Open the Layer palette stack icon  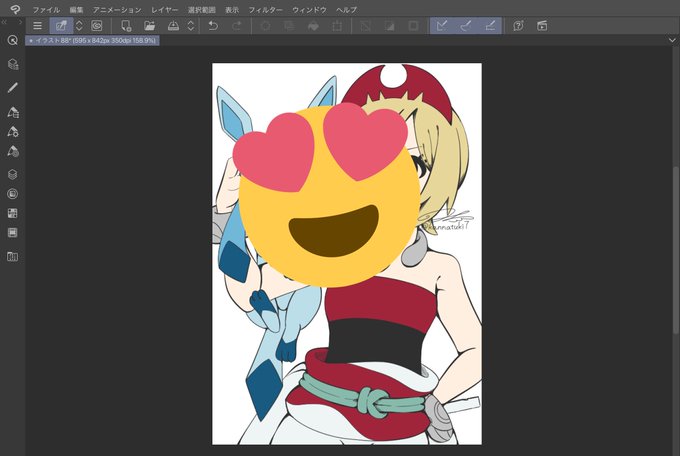pyautogui.click(x=13, y=174)
